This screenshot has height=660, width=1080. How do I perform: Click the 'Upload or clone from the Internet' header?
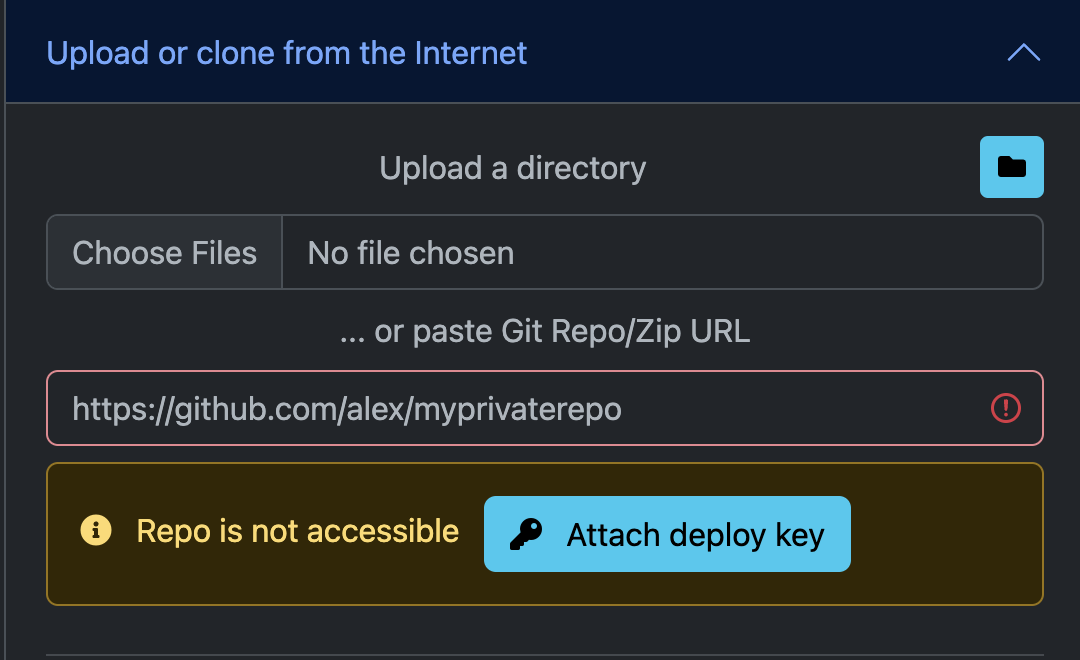click(286, 53)
